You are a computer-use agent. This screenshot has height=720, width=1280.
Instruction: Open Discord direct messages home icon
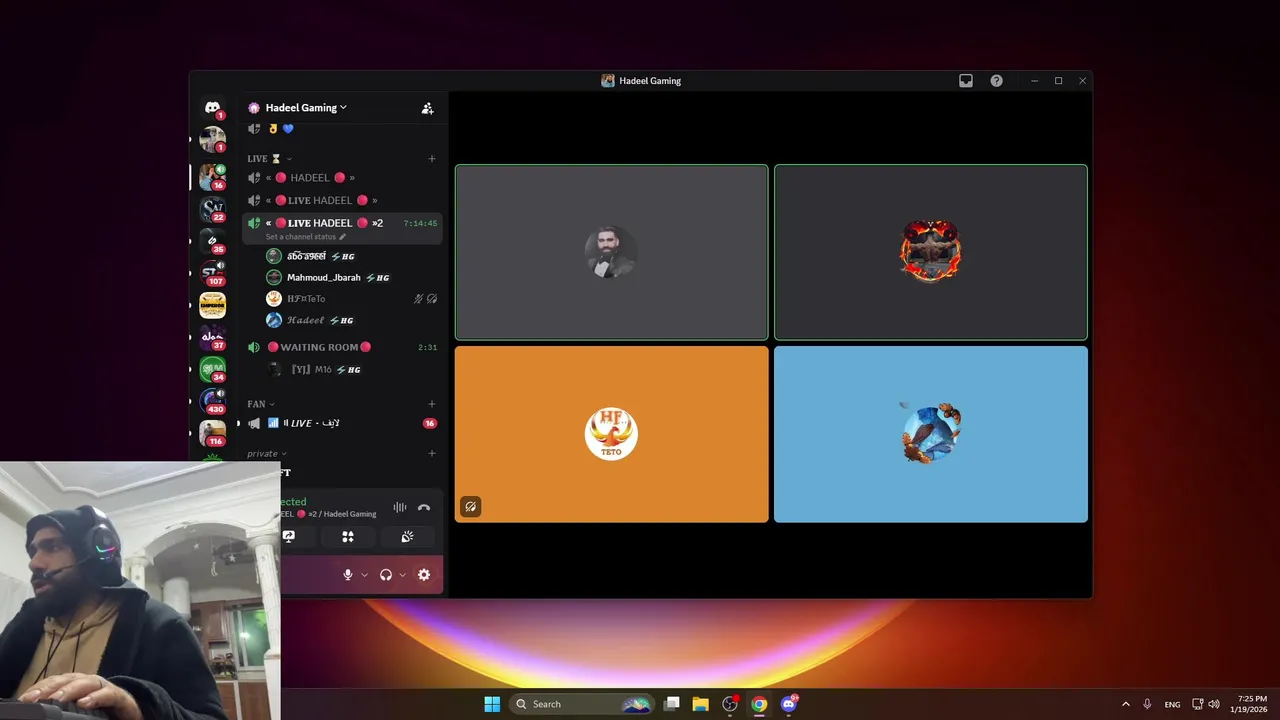[212, 107]
